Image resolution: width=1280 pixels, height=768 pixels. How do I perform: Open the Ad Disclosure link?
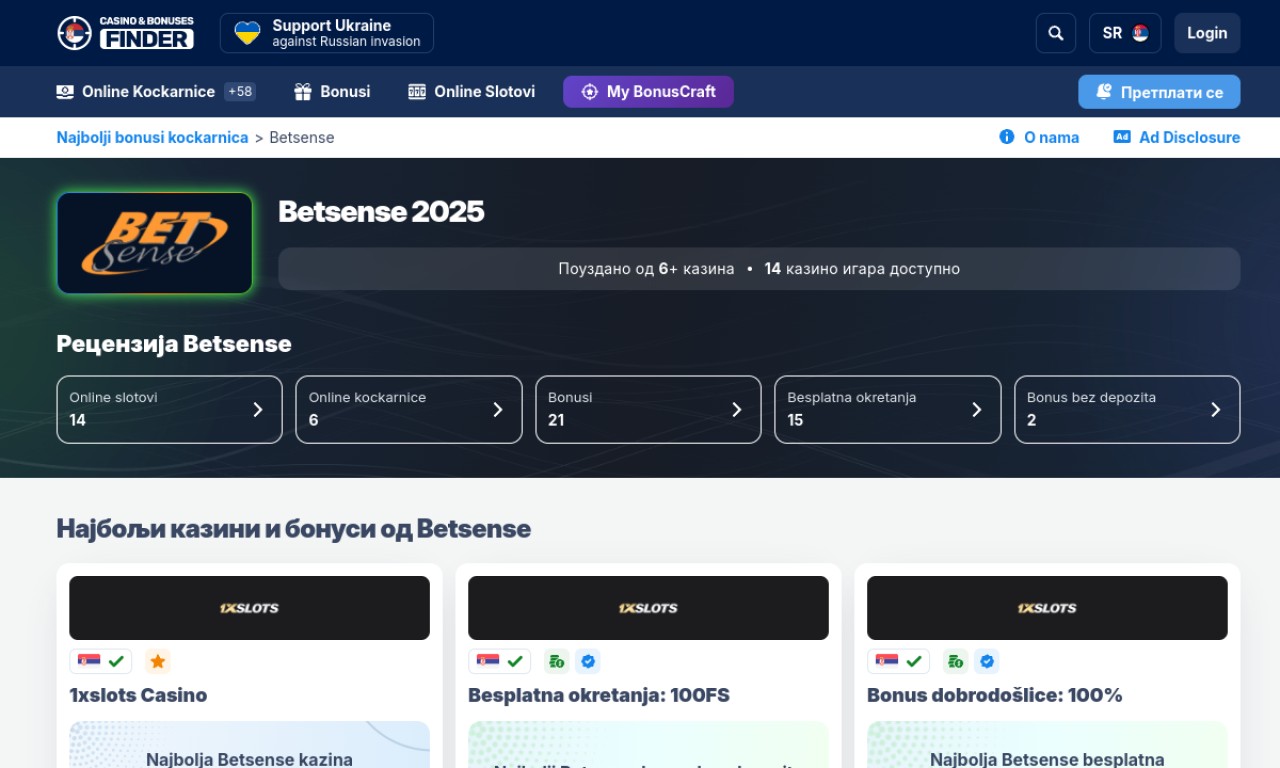[x=1177, y=137]
